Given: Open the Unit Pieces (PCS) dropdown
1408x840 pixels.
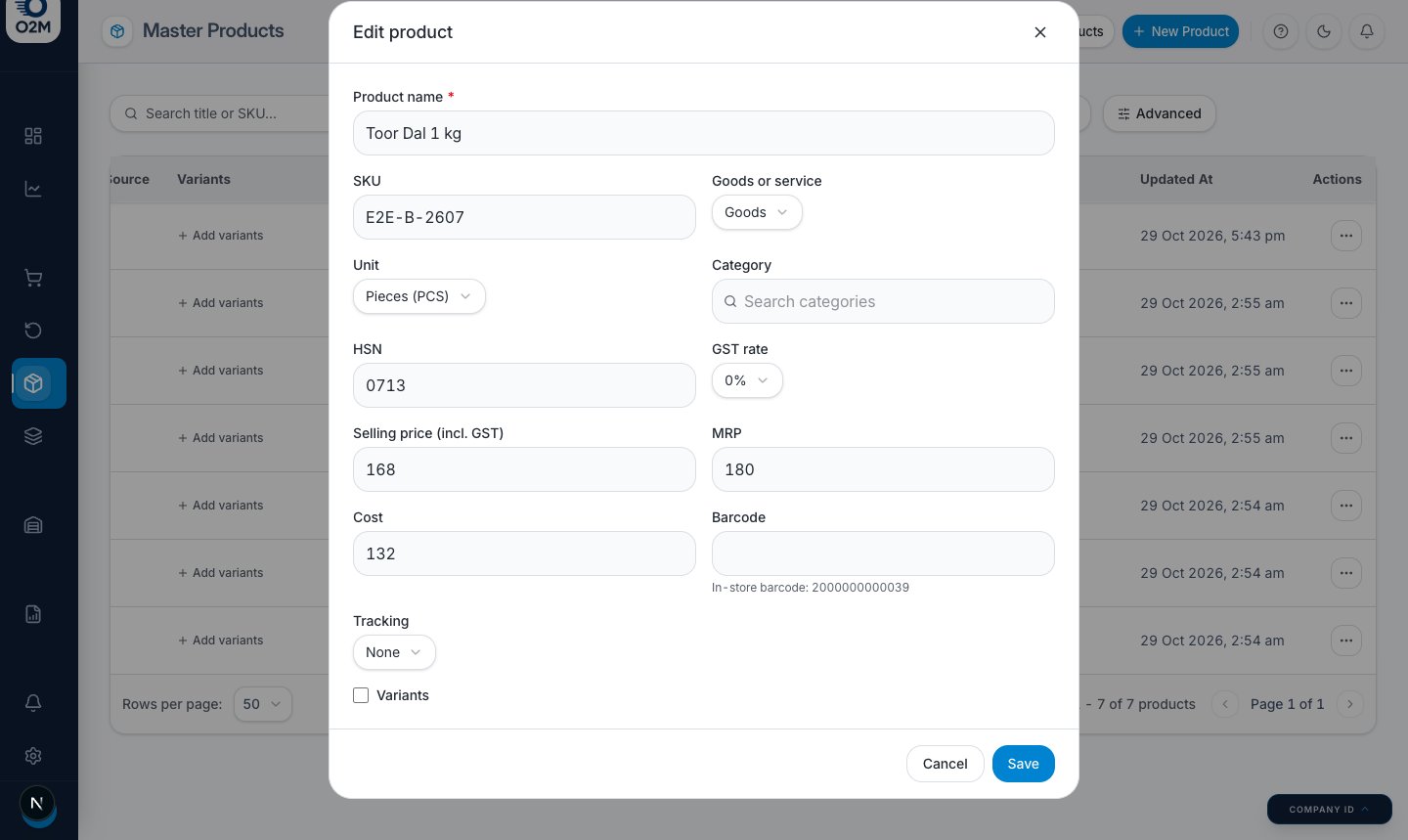Looking at the screenshot, I should [x=419, y=296].
